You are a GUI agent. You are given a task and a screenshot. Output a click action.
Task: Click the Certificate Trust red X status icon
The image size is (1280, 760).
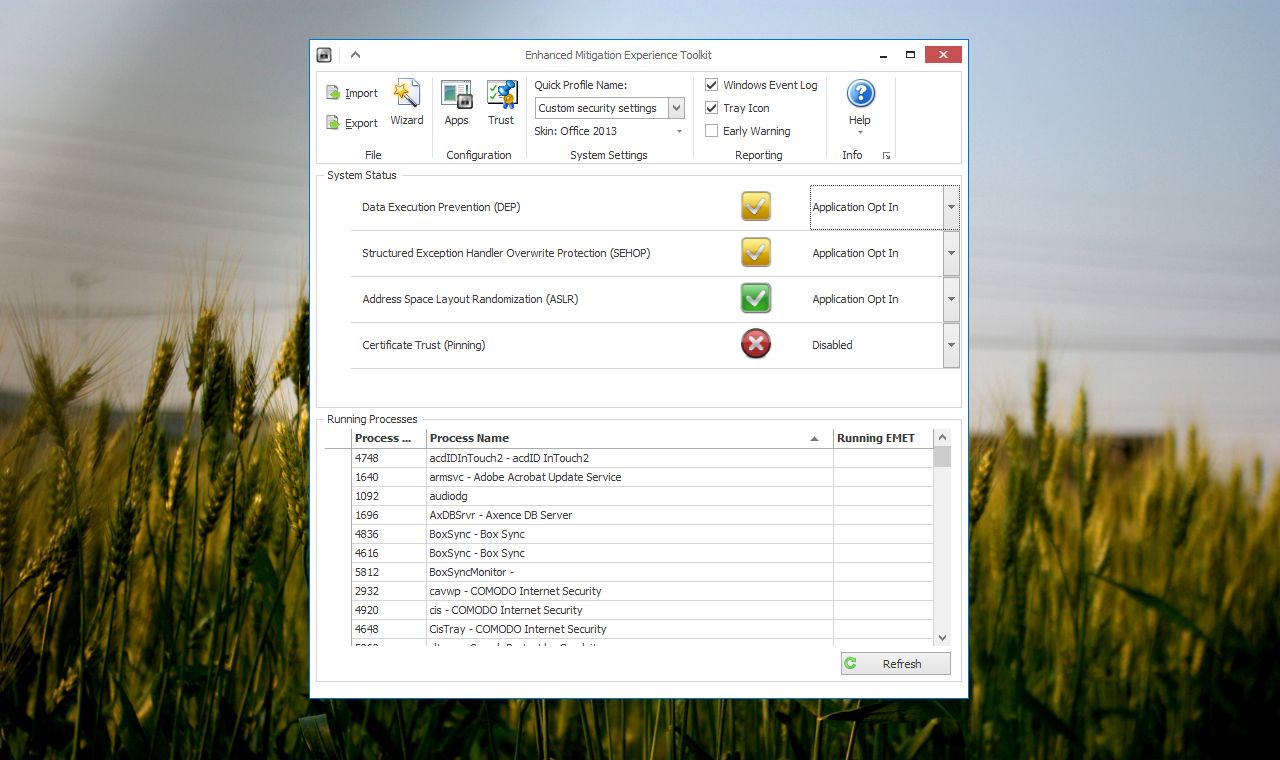pos(756,345)
